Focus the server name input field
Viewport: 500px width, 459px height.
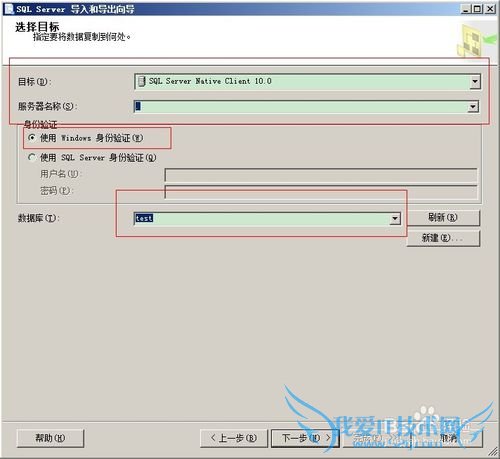[306, 107]
